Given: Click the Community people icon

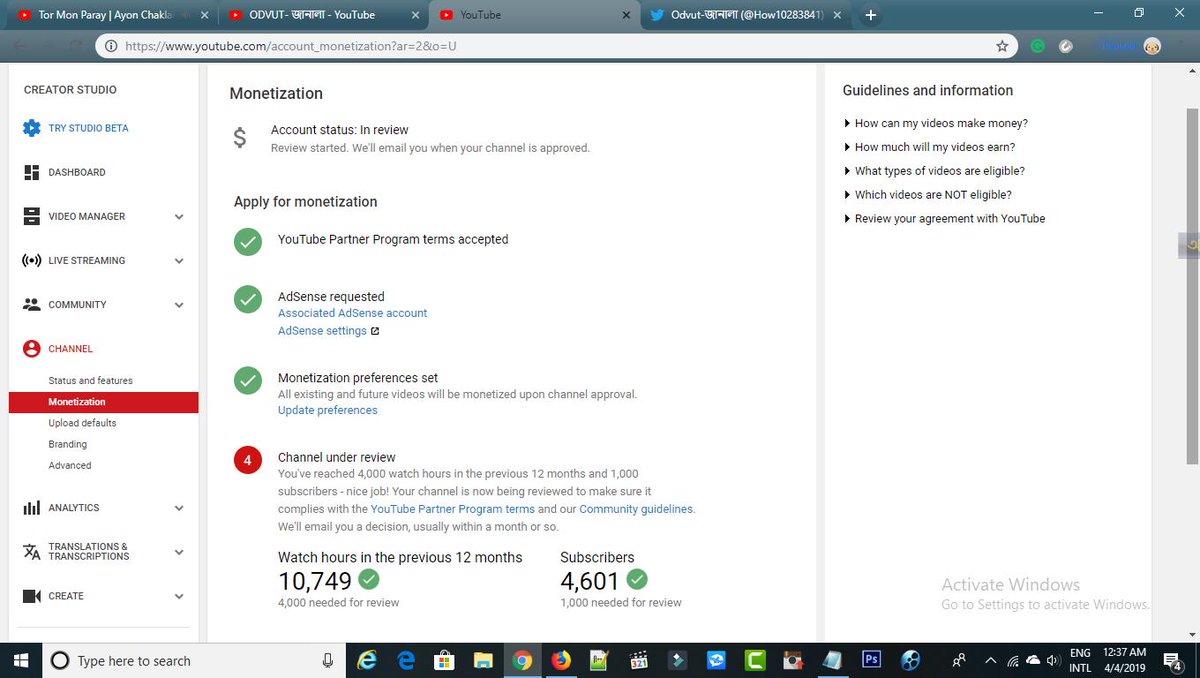Looking at the screenshot, I should pos(31,304).
